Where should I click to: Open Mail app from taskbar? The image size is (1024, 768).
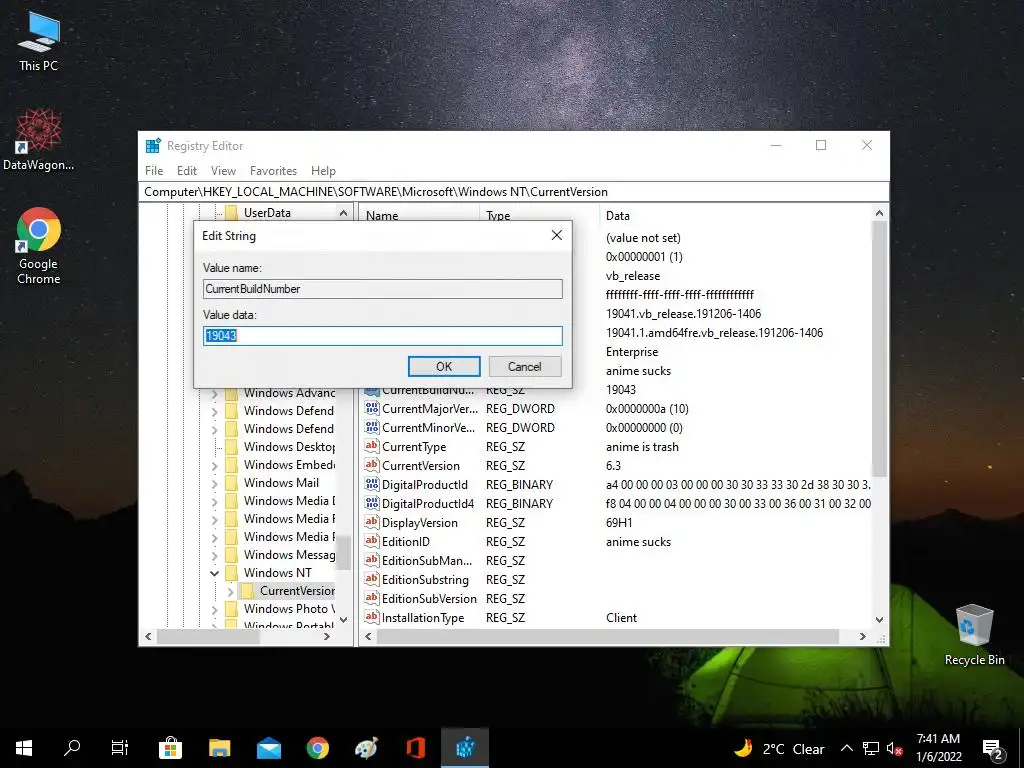click(268, 748)
